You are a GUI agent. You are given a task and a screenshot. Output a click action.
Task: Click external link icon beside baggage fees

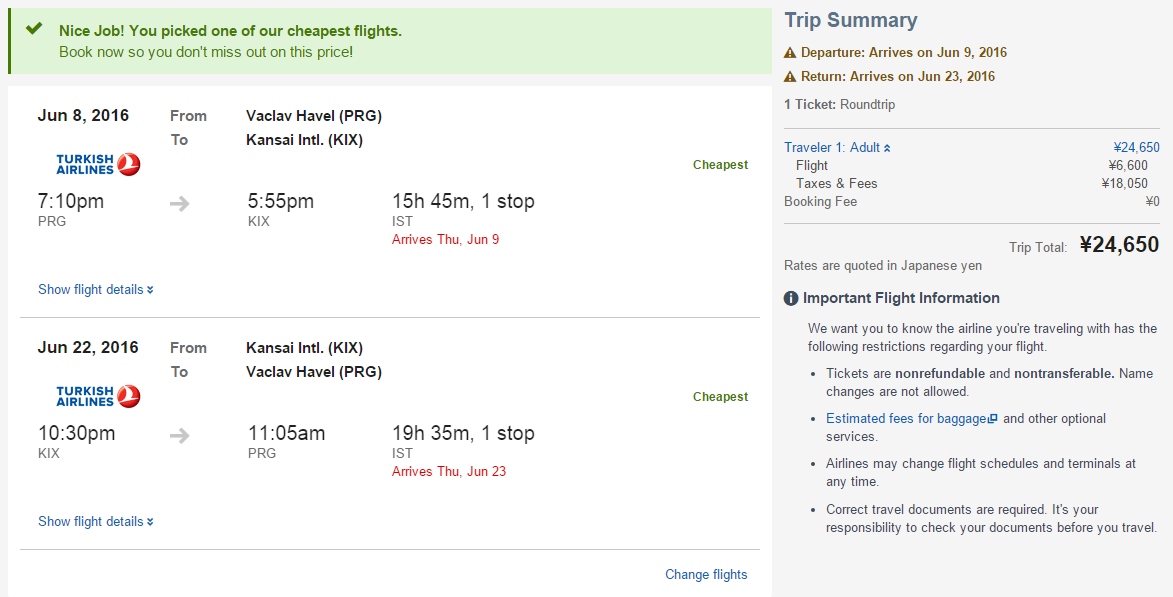[993, 418]
